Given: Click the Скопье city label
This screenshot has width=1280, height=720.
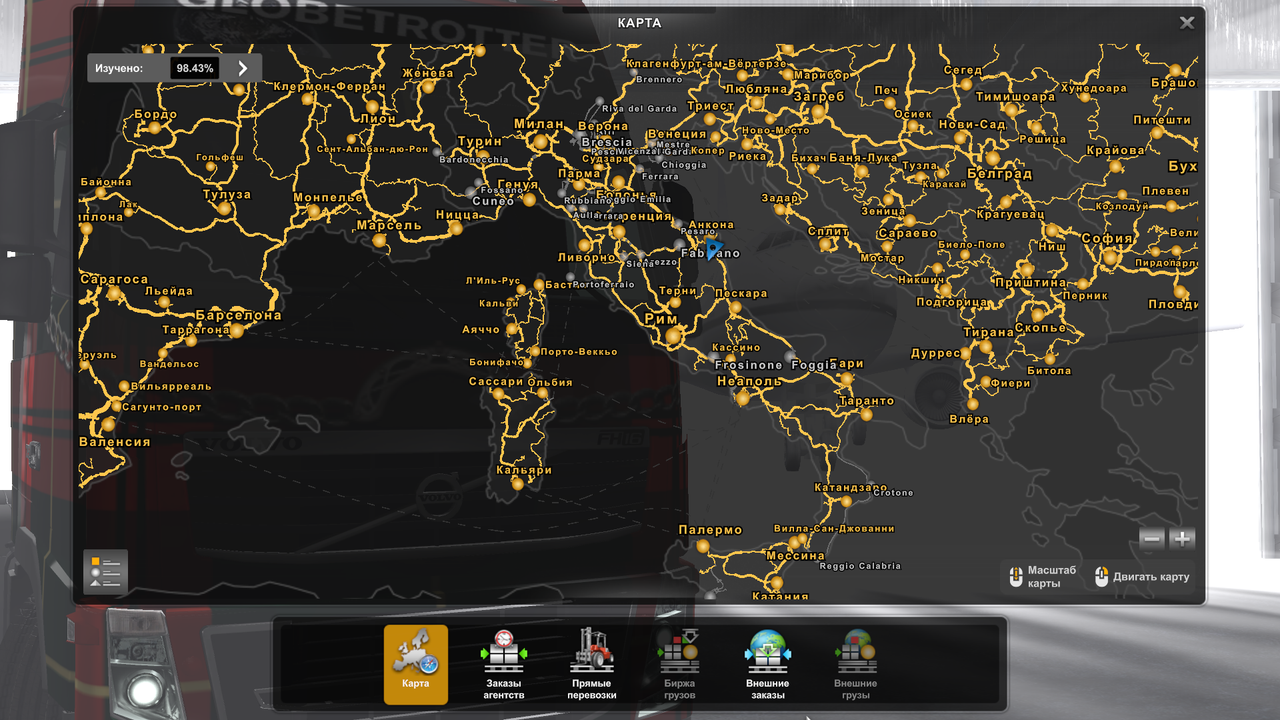Looking at the screenshot, I should [x=1040, y=328].
